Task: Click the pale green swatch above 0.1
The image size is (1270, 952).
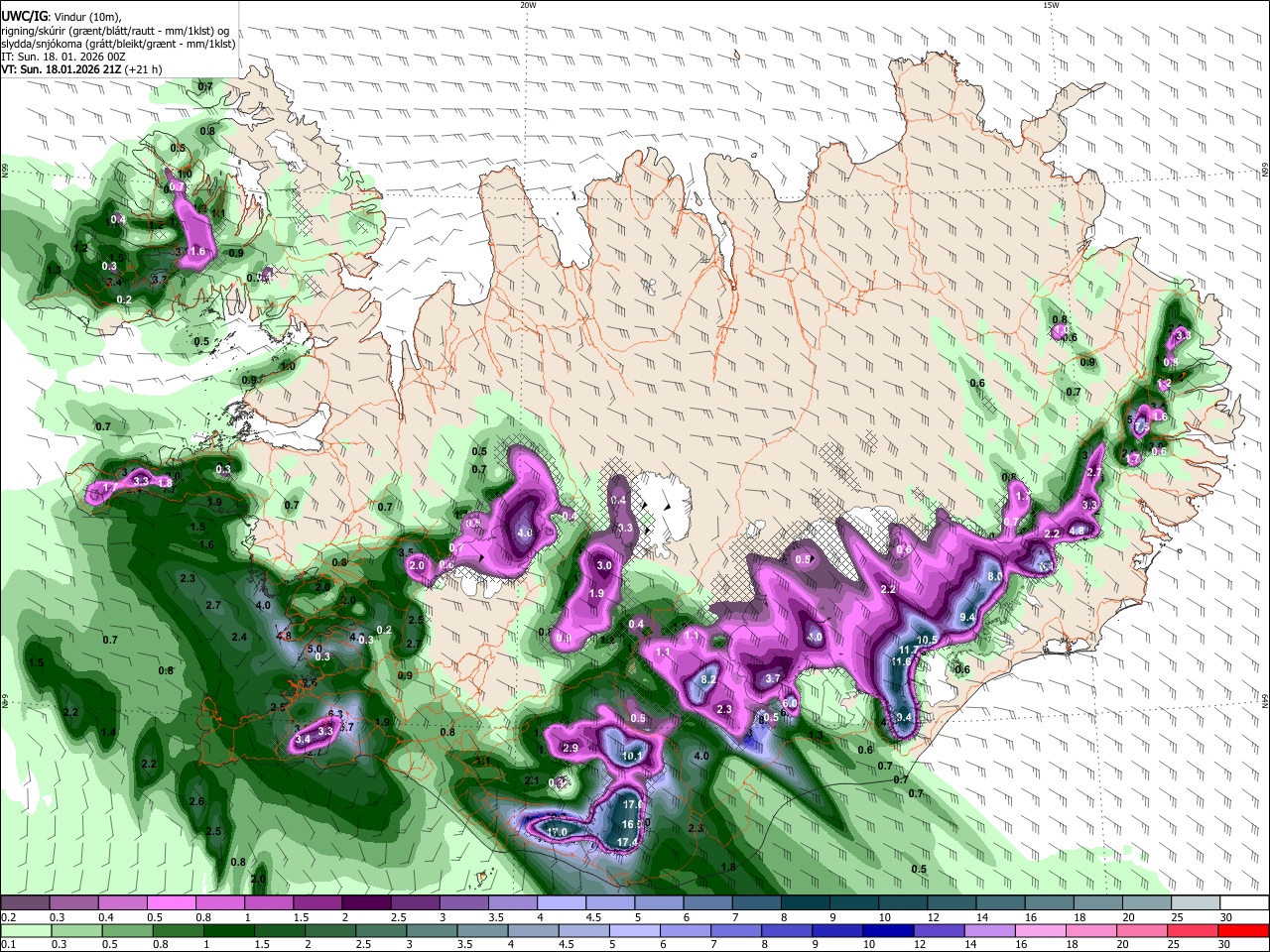Action: point(26,930)
